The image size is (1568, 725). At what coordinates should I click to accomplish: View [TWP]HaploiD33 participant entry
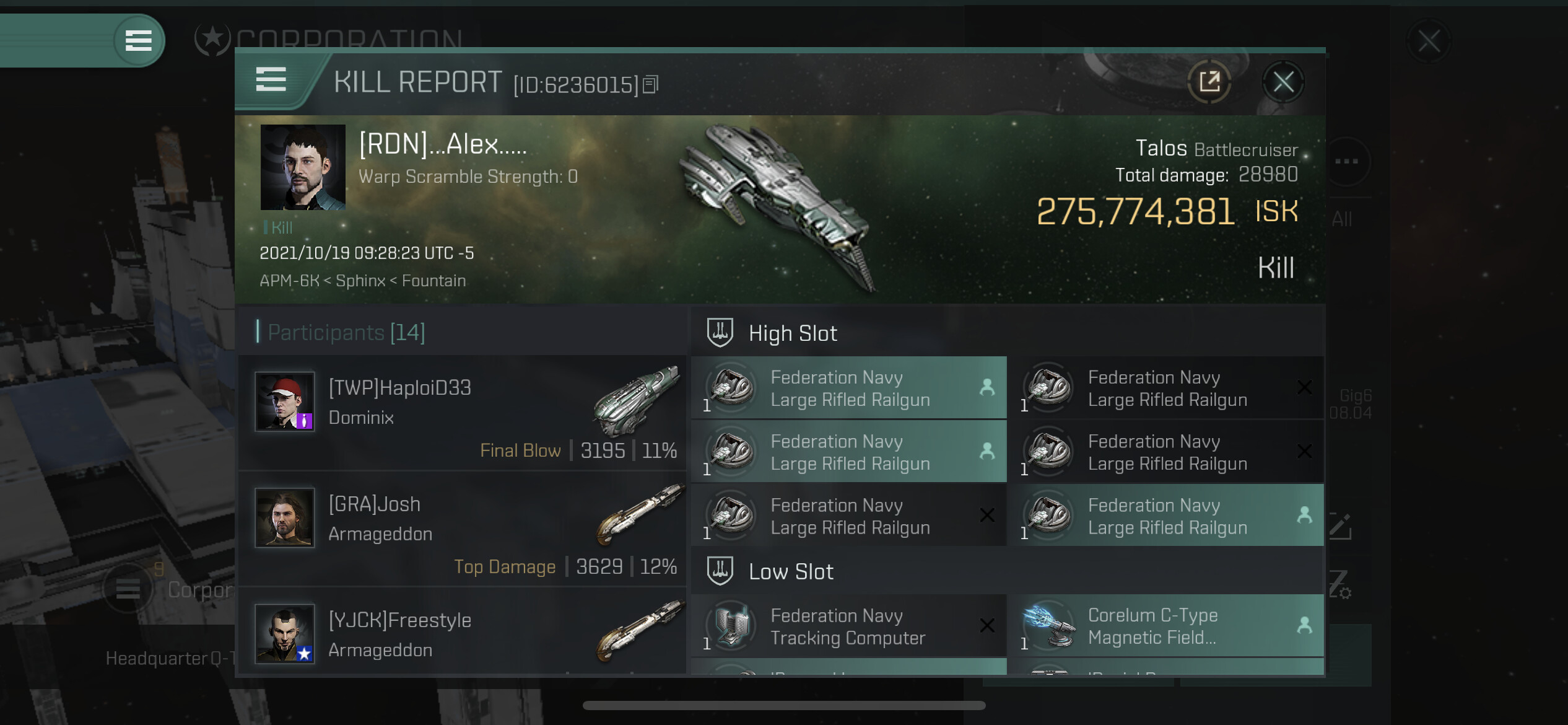coord(463,413)
